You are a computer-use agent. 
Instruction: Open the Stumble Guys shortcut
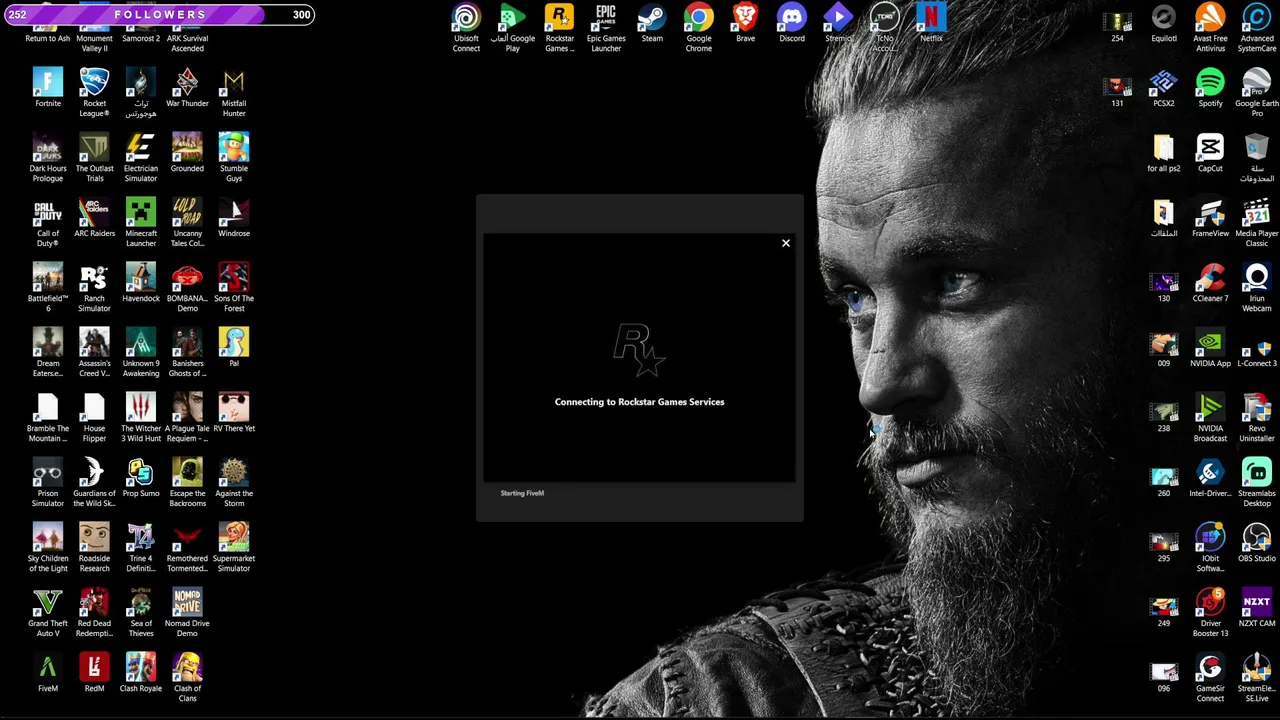[234, 157]
